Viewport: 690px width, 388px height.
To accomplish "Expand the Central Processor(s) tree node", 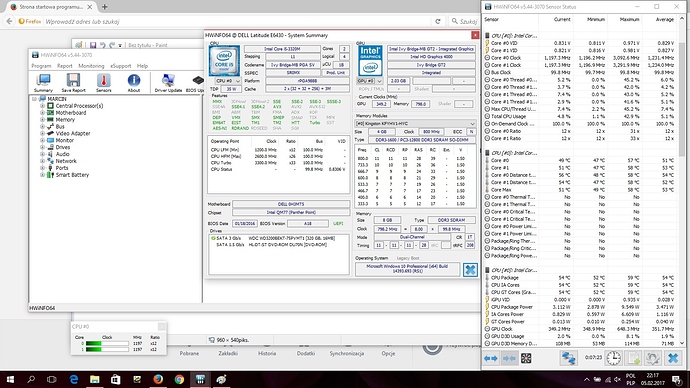I will pos(43,106).
